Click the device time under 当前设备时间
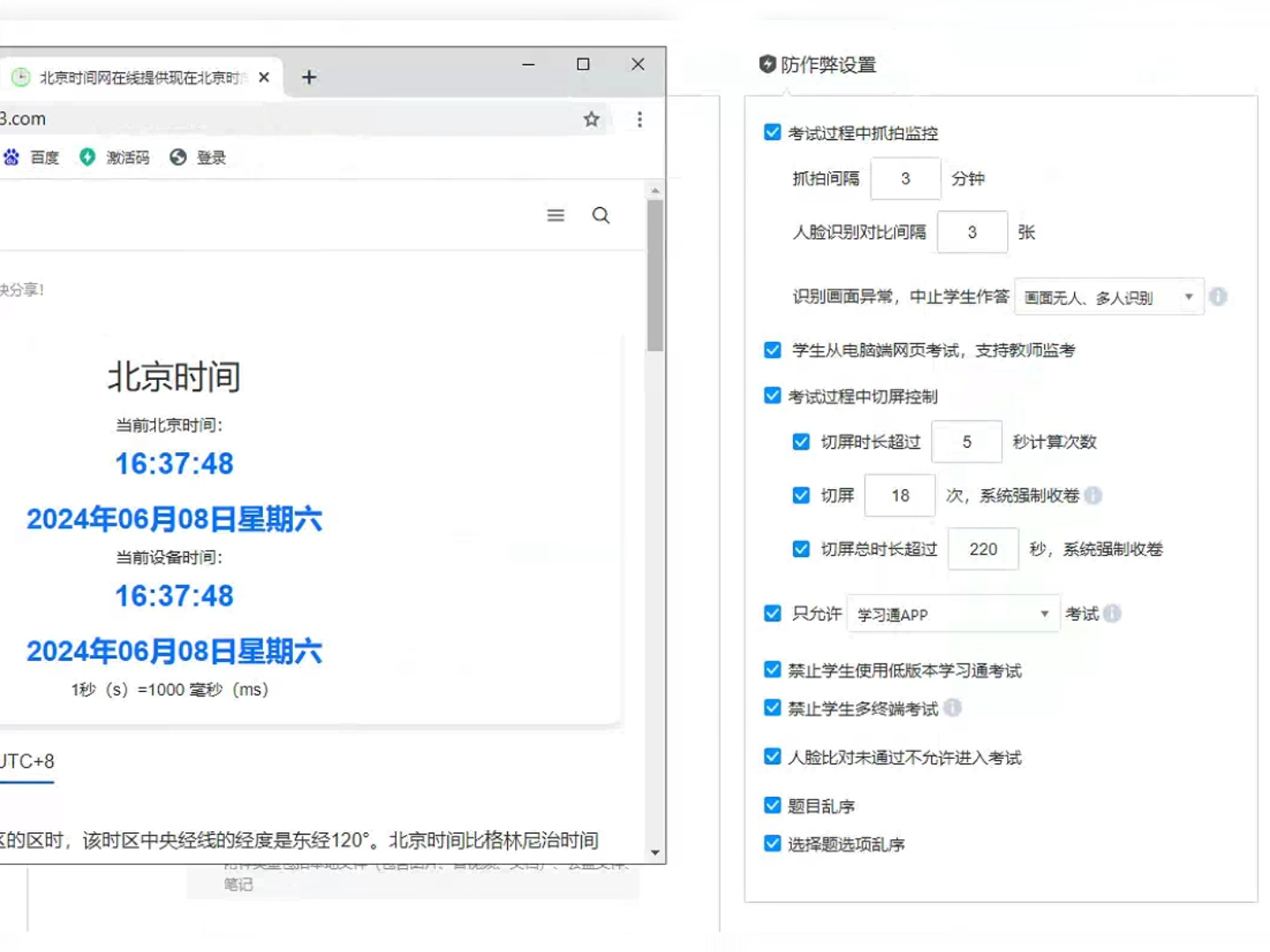 [175, 596]
